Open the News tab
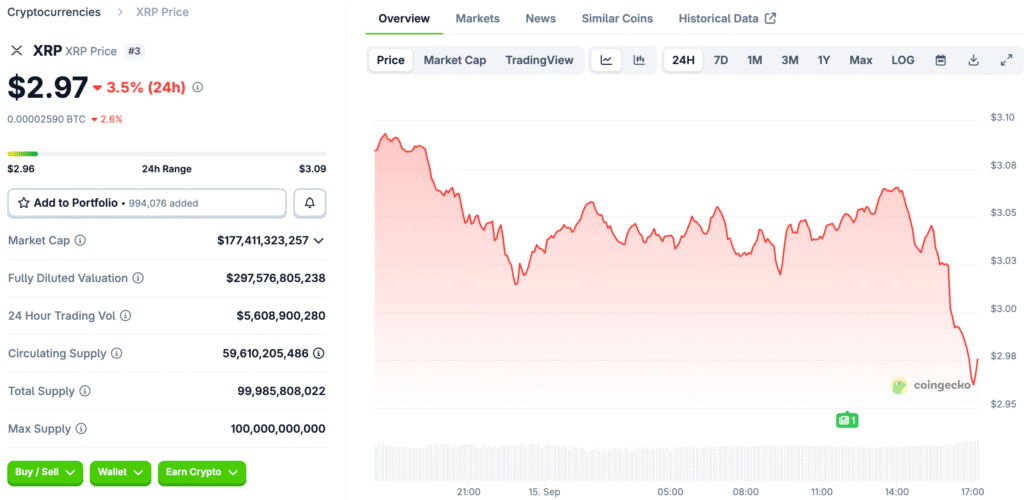 [x=541, y=18]
